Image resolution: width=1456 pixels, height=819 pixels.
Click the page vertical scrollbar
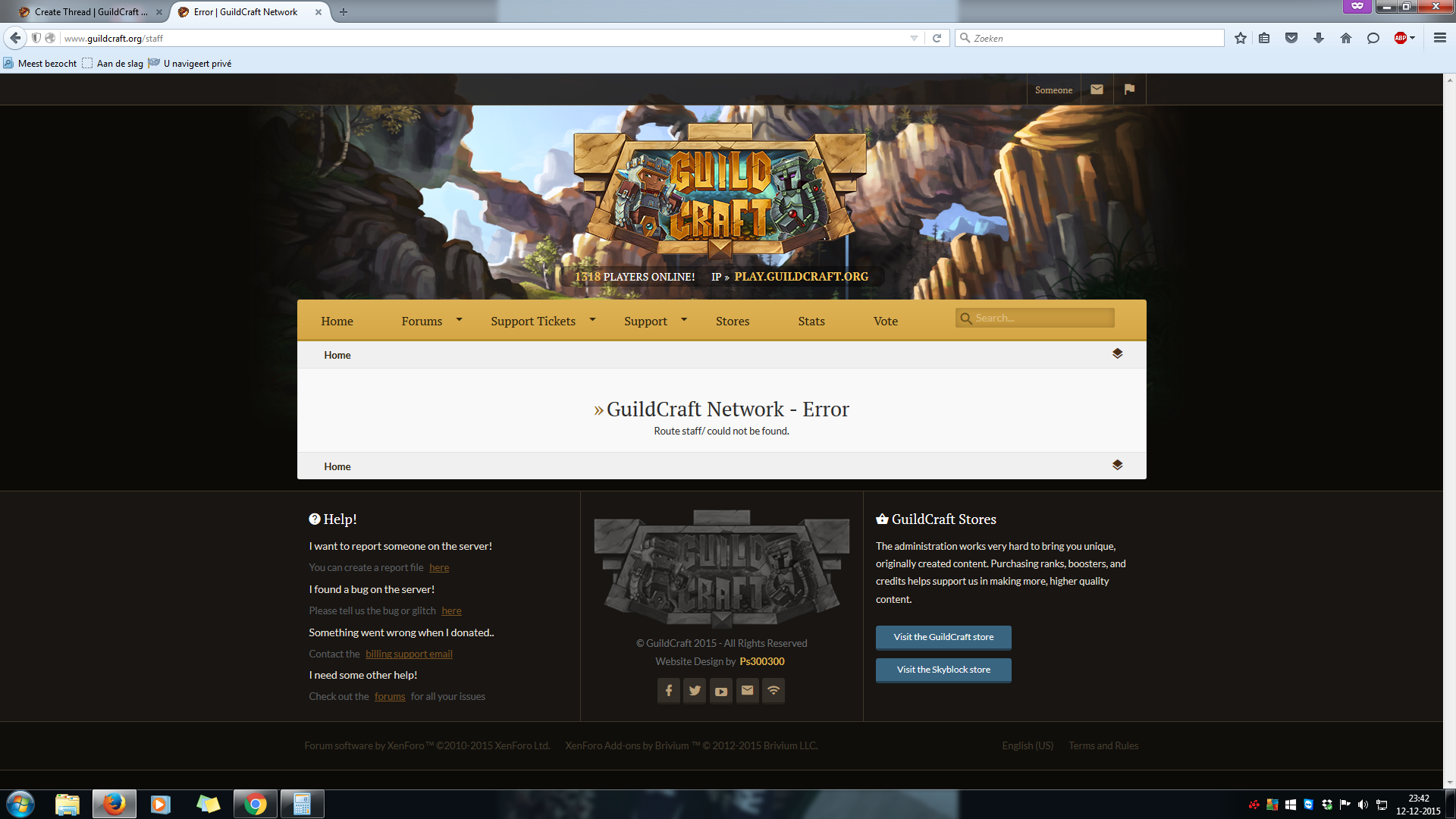[1449, 431]
